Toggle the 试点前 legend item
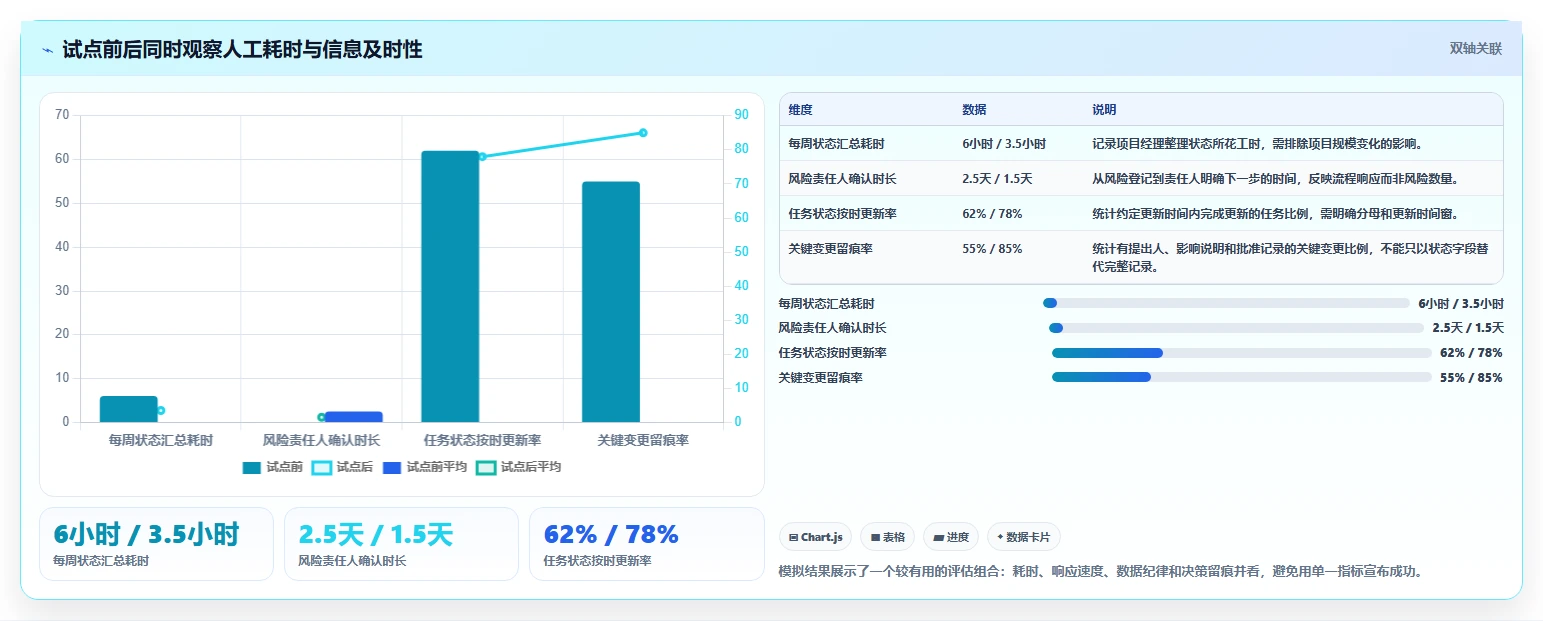The image size is (1543, 621). tap(272, 467)
